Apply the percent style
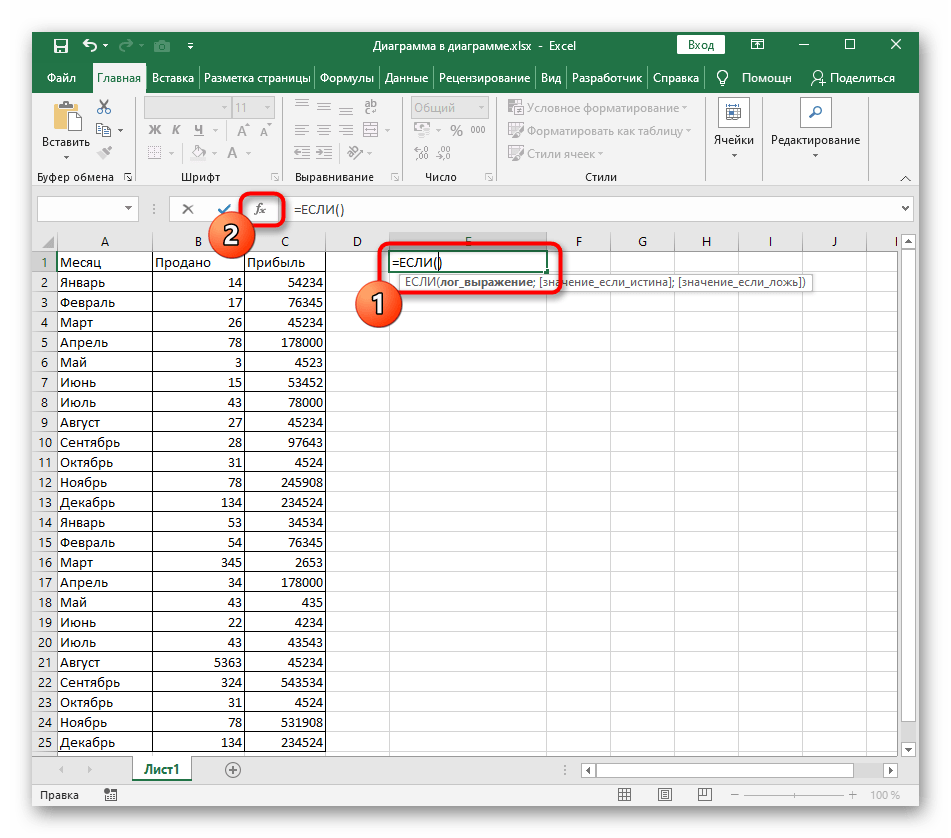This screenshot has width=951, height=838. click(457, 130)
